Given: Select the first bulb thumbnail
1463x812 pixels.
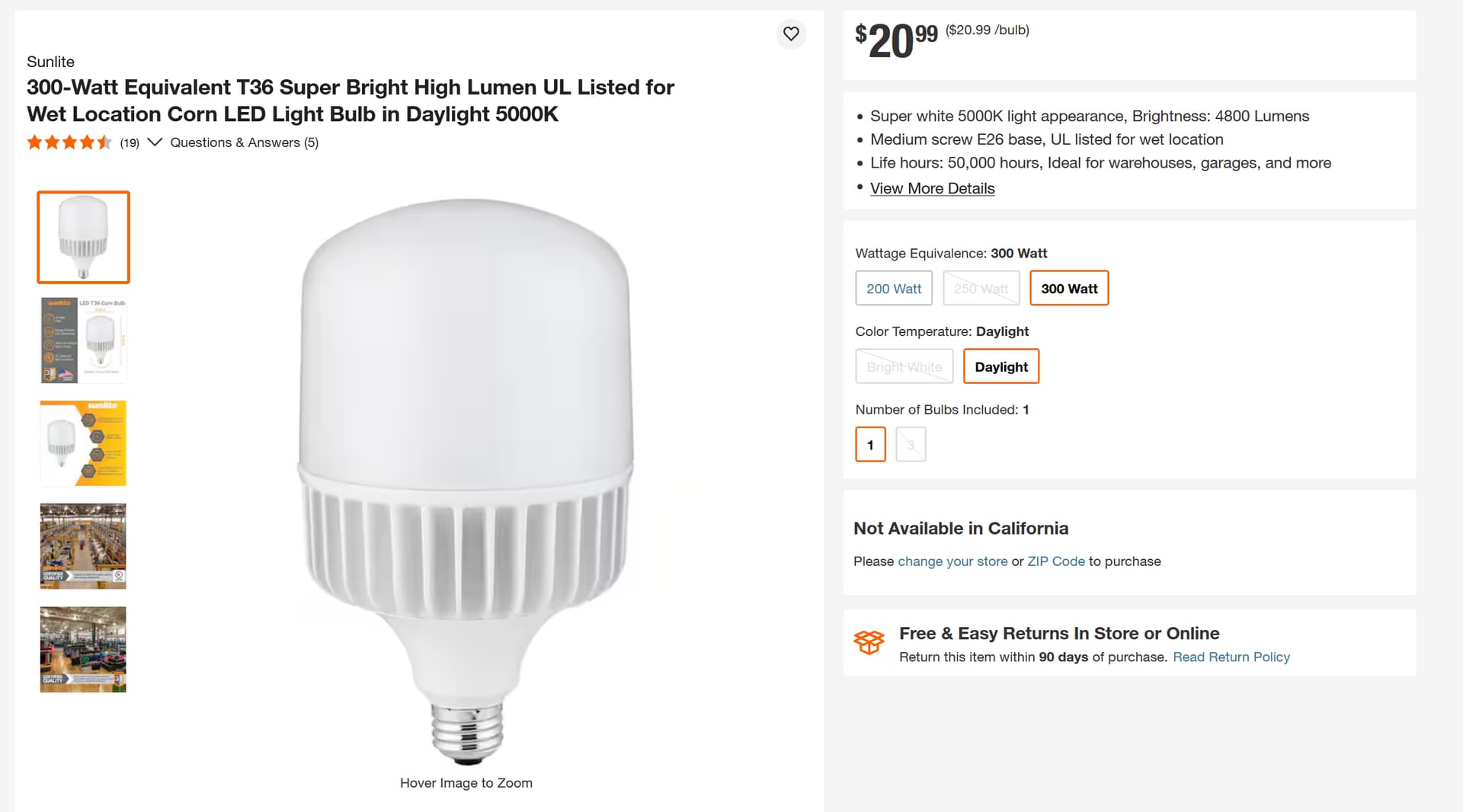Looking at the screenshot, I should (x=83, y=237).
